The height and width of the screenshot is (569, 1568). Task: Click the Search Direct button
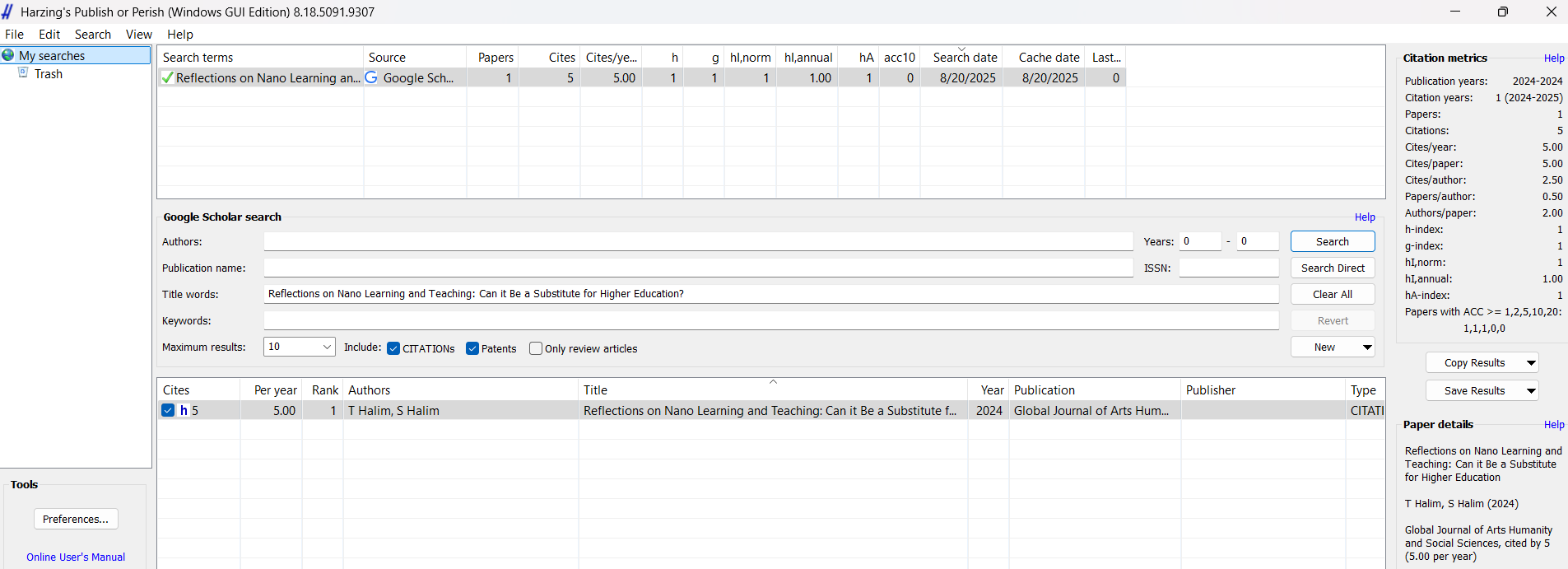1333,268
